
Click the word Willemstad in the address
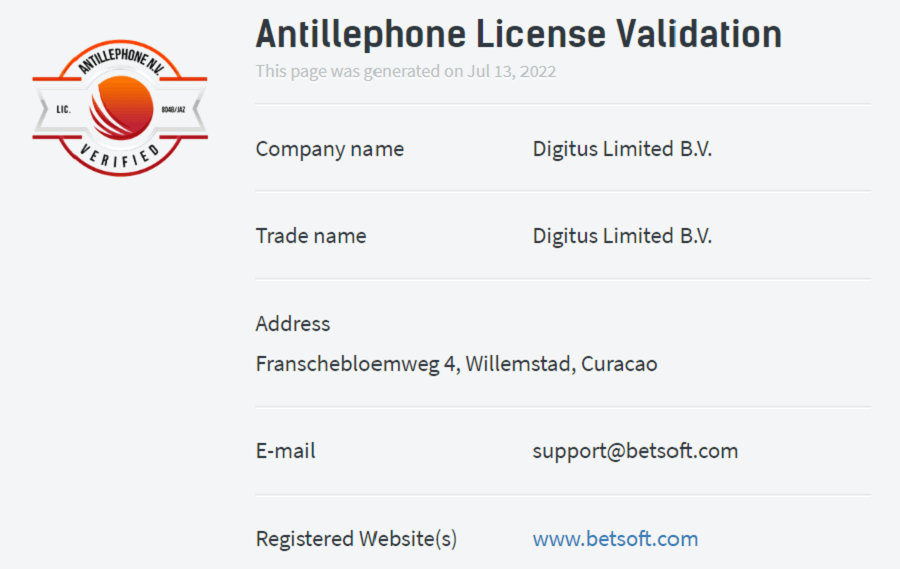(519, 363)
